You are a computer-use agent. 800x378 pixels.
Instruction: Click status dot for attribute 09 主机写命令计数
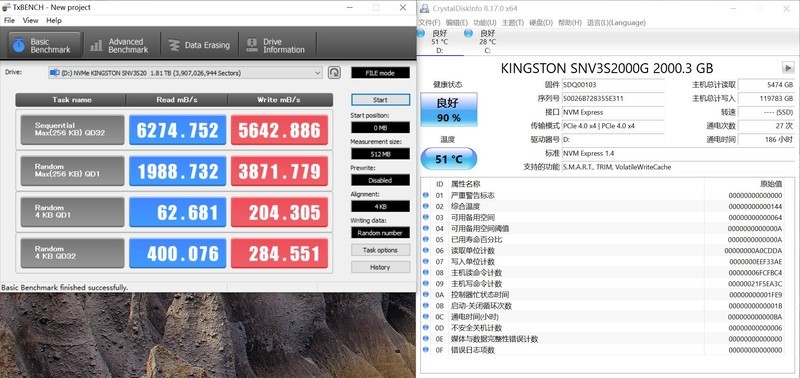[426, 284]
